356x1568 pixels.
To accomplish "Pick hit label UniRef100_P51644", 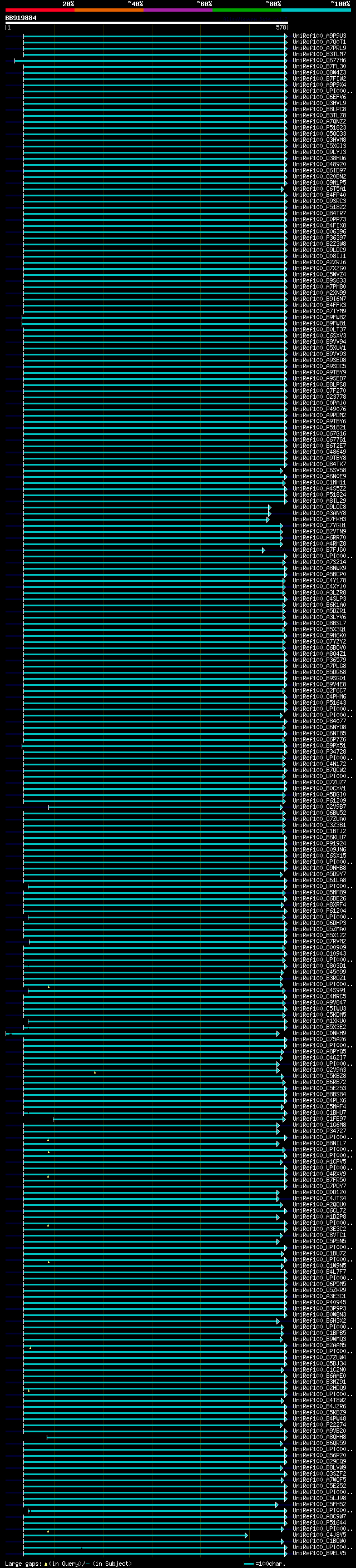I will pos(319,1523).
